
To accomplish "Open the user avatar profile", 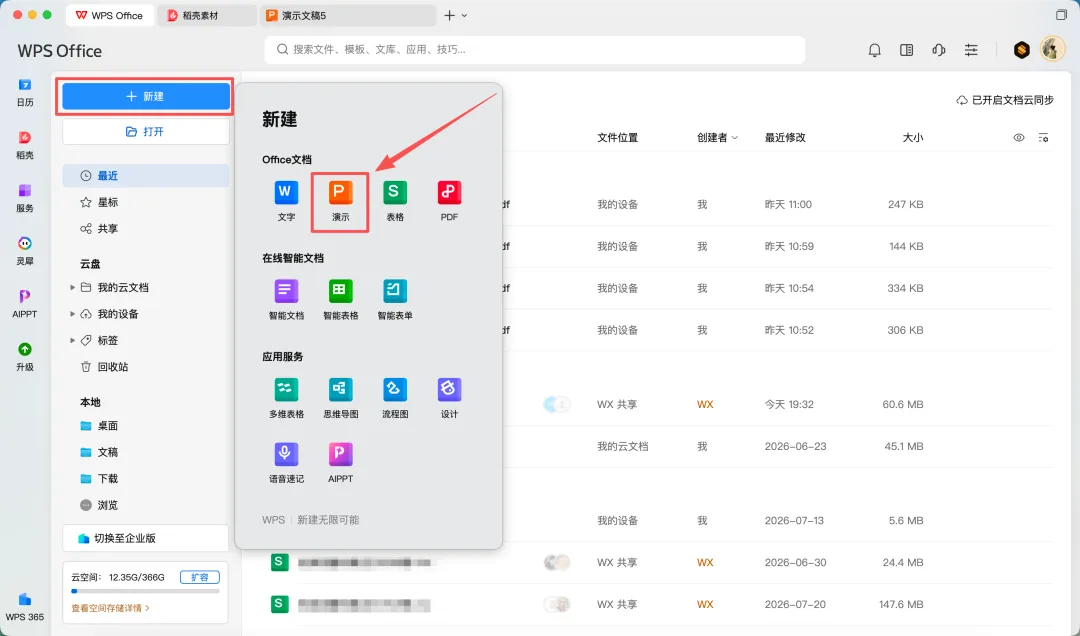I will click(x=1052, y=49).
